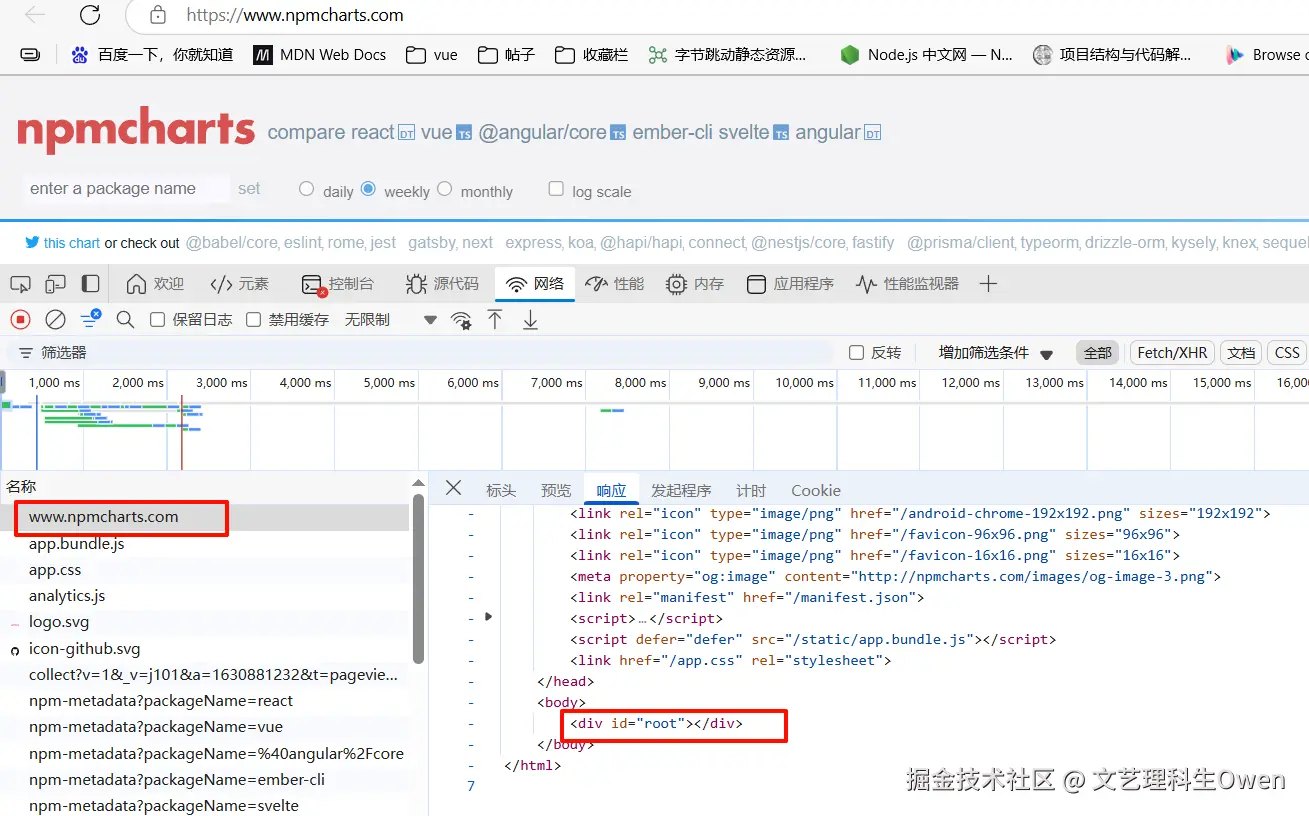Stop recording network log

[x=20, y=319]
